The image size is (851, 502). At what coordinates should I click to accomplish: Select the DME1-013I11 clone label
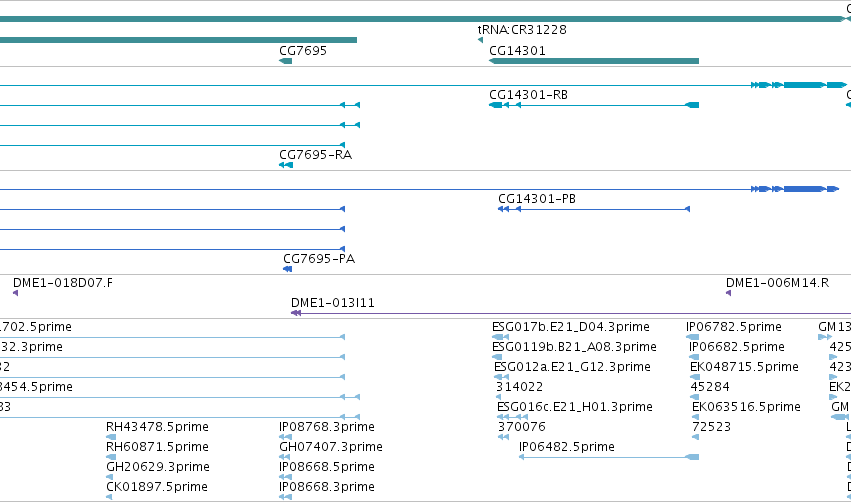tap(333, 303)
